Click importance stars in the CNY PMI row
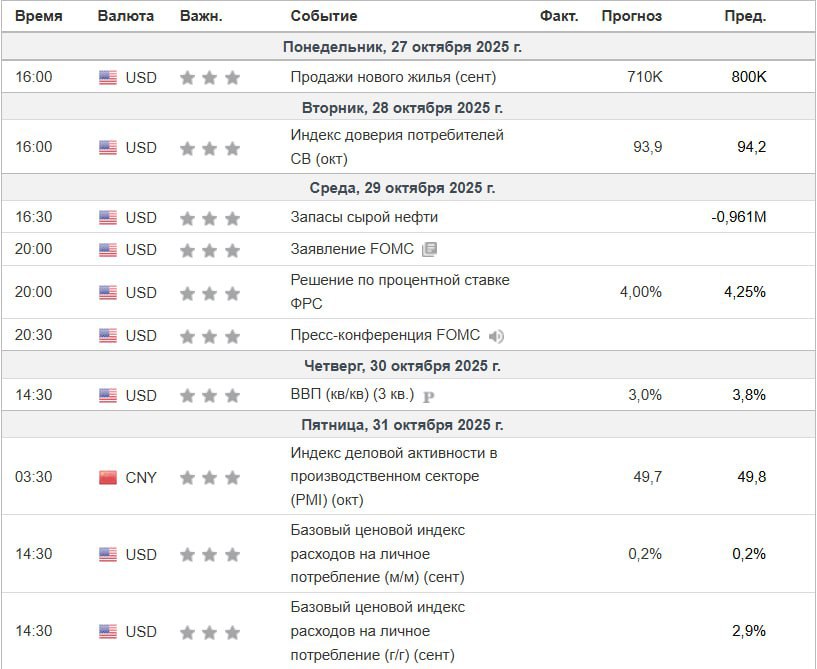This screenshot has height=669, width=817. click(x=210, y=478)
